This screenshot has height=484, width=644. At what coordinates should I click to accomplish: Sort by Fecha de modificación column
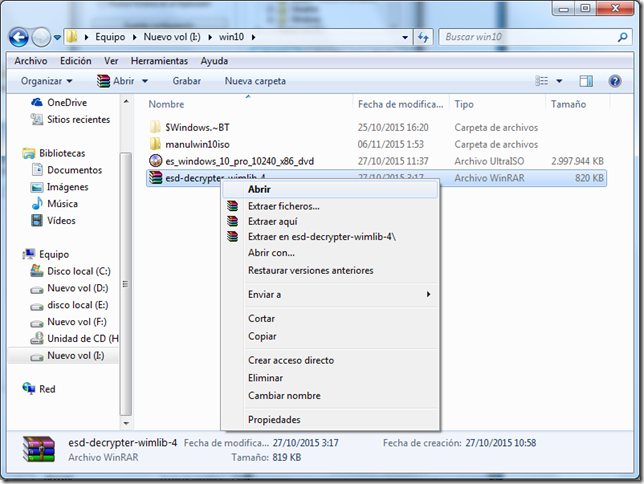[x=400, y=104]
